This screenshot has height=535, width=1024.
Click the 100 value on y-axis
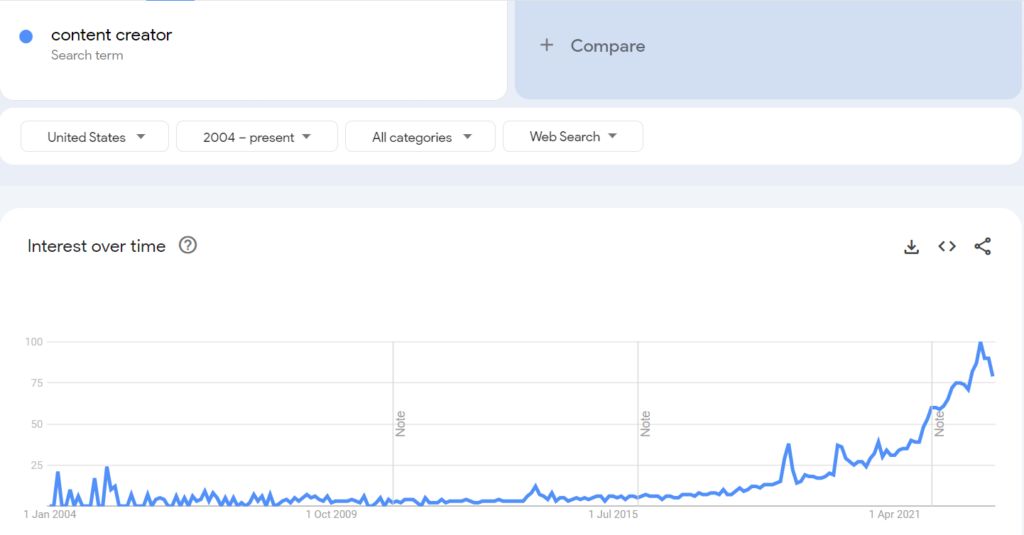coord(34,342)
